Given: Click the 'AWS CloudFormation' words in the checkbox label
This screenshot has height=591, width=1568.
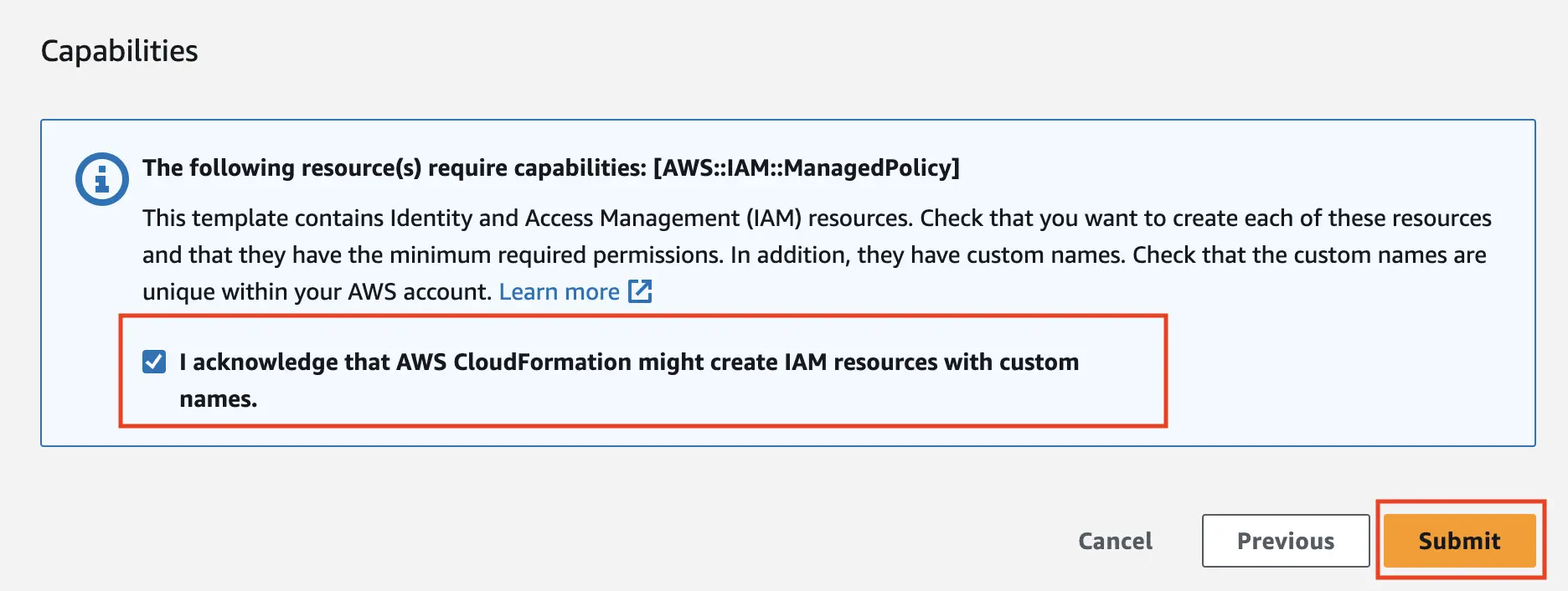Looking at the screenshot, I should [513, 362].
